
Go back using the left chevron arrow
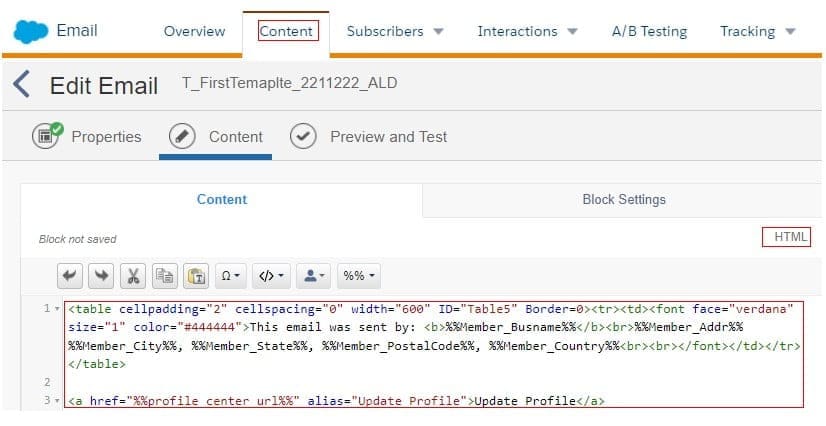[22, 84]
